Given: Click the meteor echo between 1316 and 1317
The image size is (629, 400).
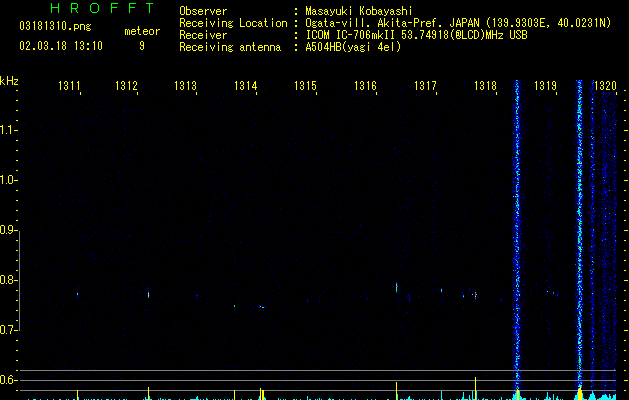Looking at the screenshot, I should (396, 288).
